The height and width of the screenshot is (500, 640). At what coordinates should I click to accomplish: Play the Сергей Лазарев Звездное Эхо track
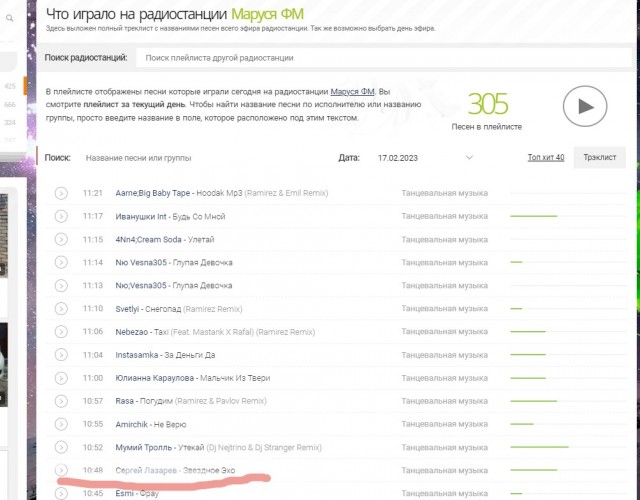point(61,470)
